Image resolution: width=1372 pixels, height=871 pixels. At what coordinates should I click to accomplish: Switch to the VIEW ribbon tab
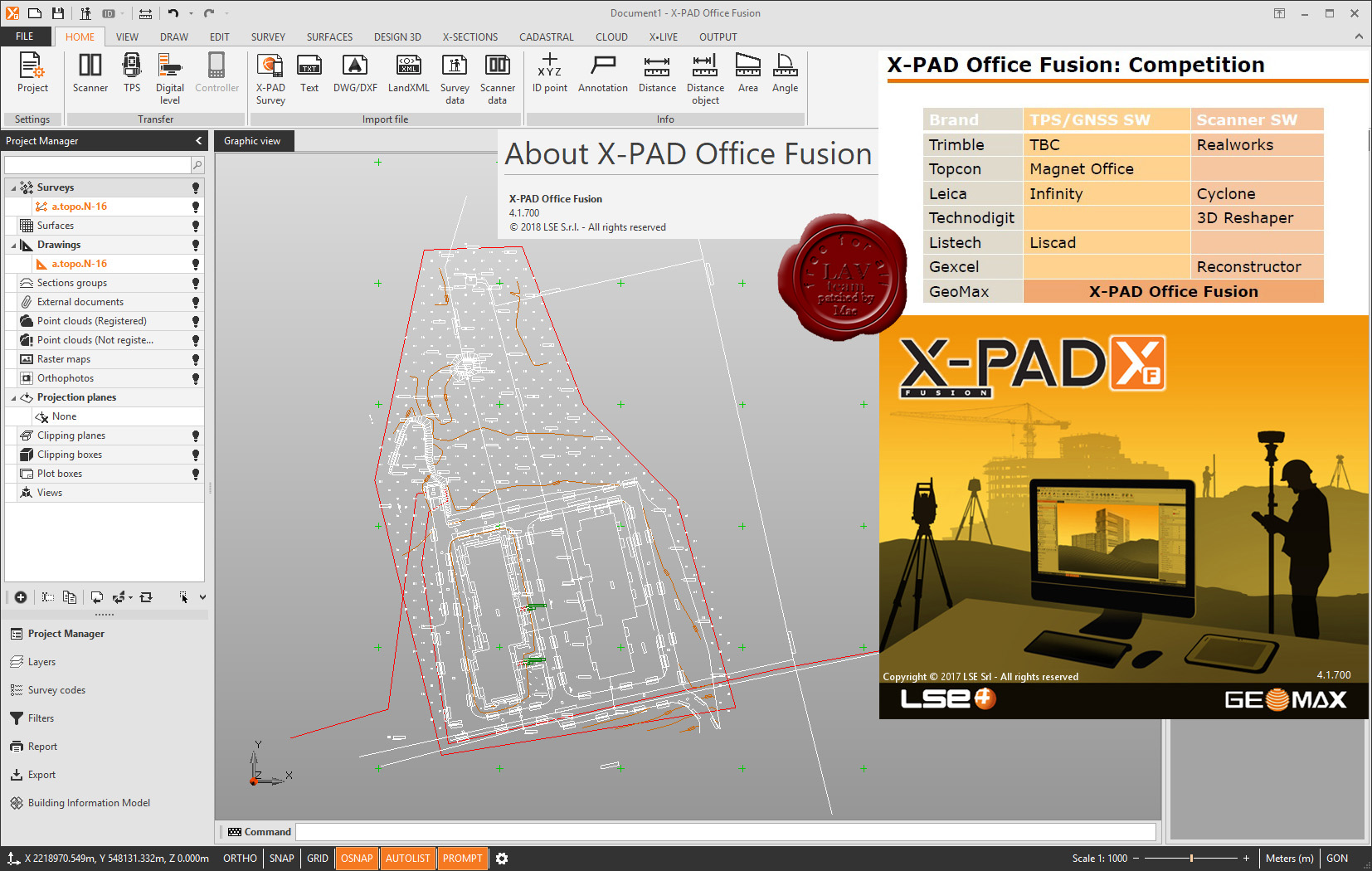coord(127,36)
